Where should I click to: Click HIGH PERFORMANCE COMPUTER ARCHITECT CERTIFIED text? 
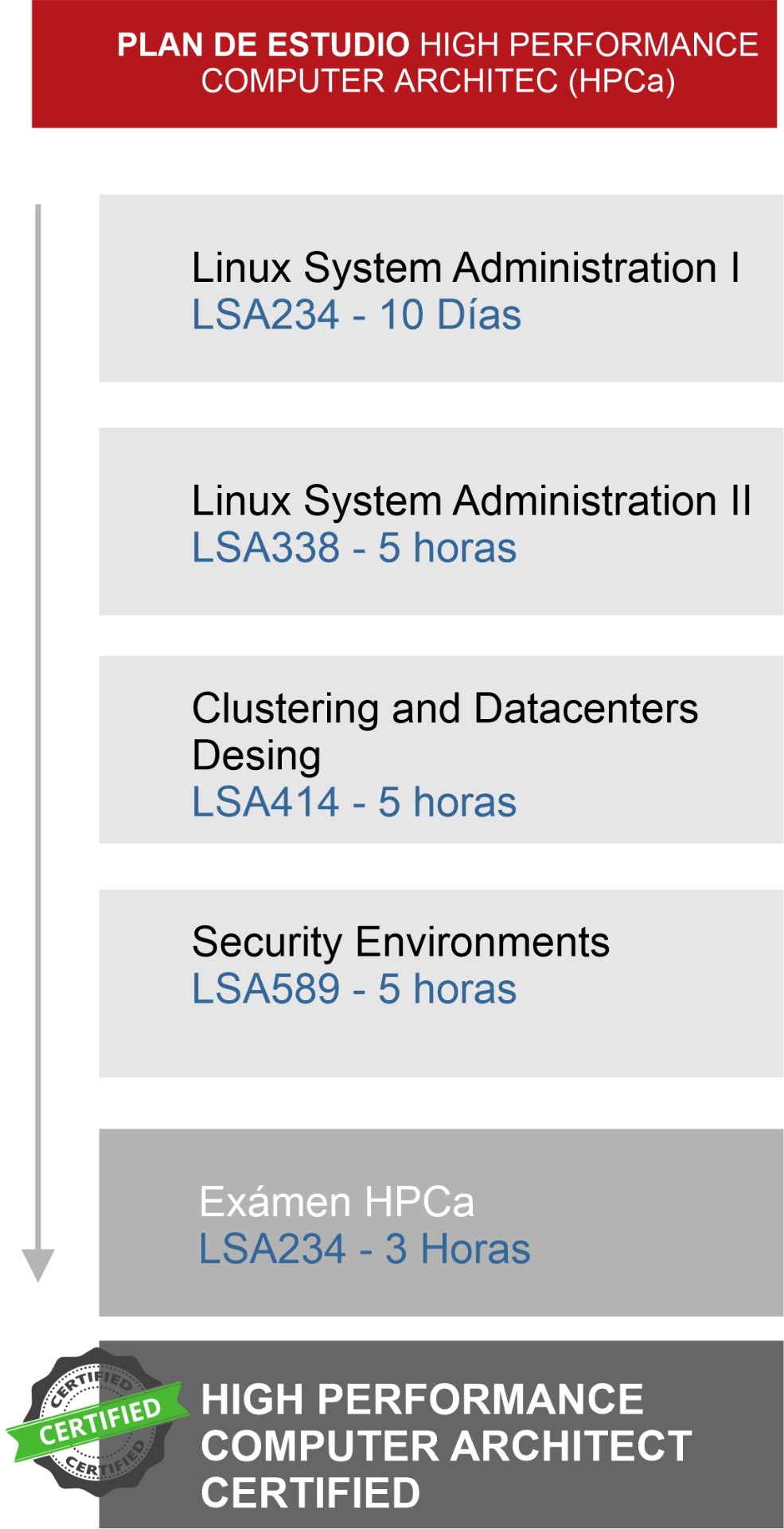[446, 1445]
